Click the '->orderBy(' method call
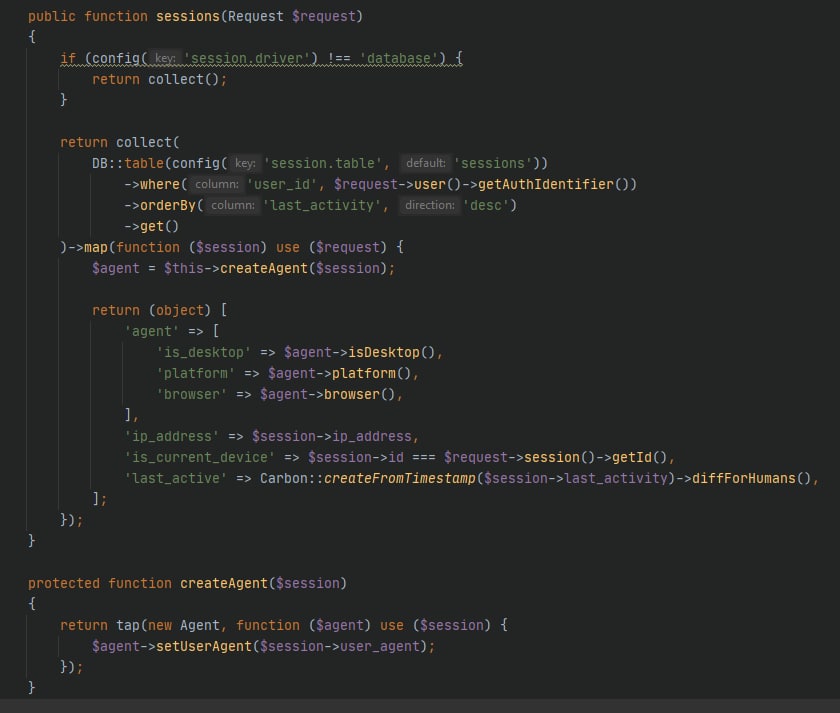 (x=164, y=205)
